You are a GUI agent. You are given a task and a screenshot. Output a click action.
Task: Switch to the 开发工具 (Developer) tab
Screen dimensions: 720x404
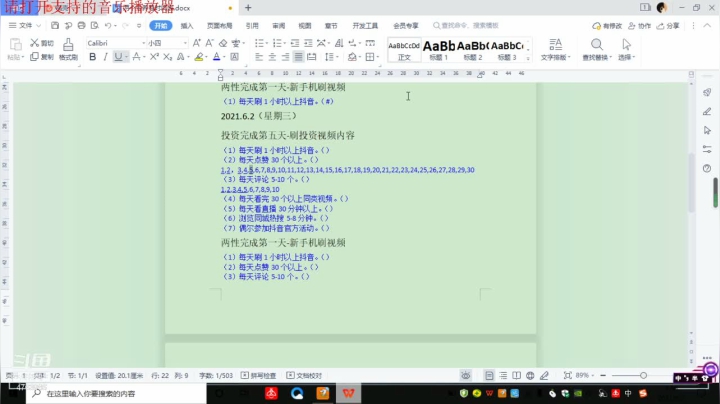[365, 26]
